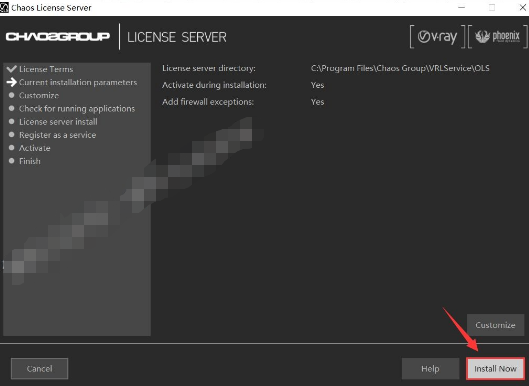Screen dimensions: 529x386
Task: Select the License server install step
Action: click(x=58, y=122)
